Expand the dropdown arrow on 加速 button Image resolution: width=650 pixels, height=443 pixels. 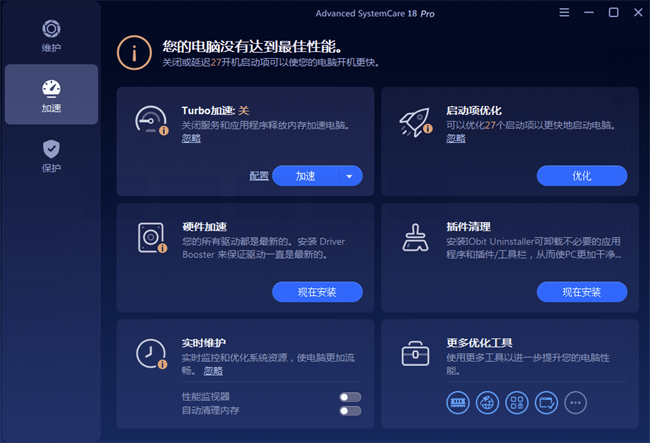[x=349, y=176]
